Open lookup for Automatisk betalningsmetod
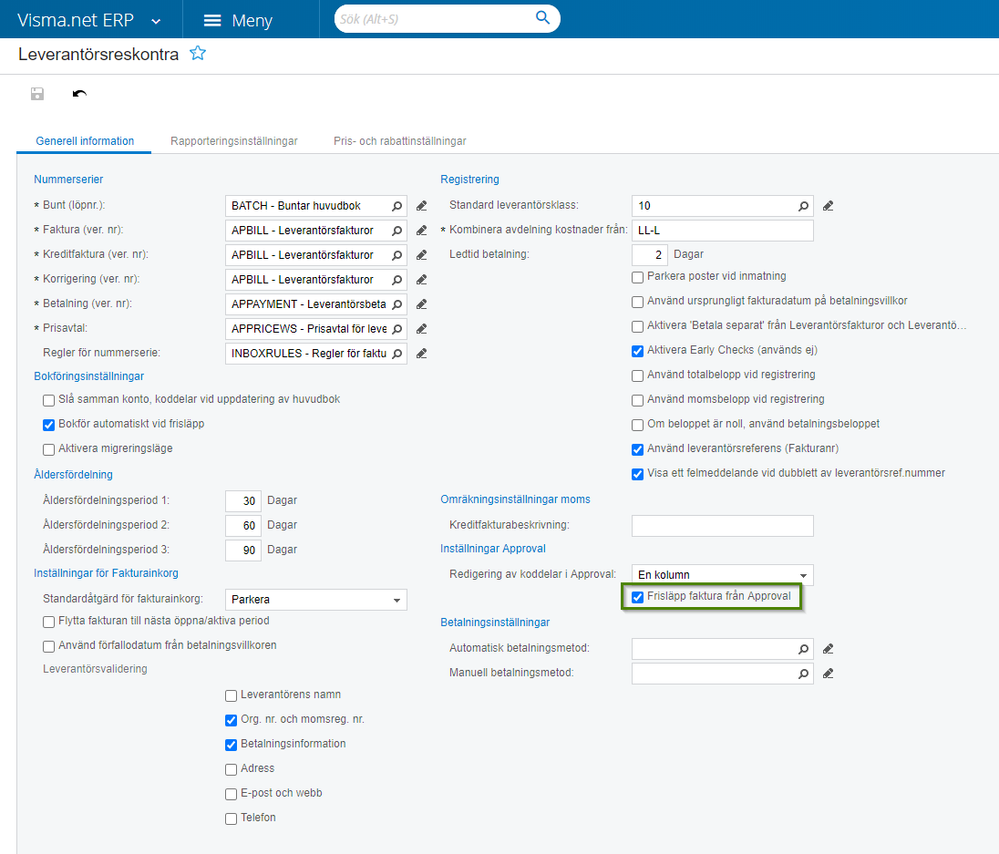The width and height of the screenshot is (999, 854). tap(803, 649)
